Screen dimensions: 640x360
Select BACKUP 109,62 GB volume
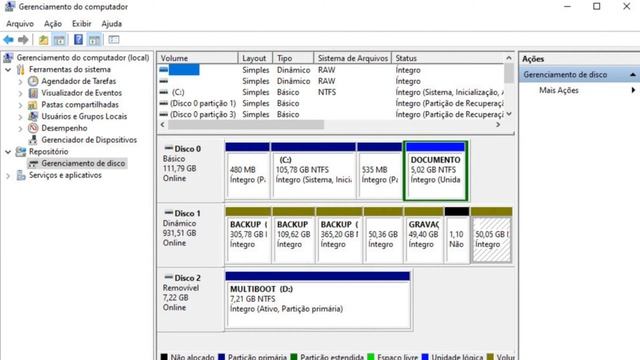[x=293, y=235]
